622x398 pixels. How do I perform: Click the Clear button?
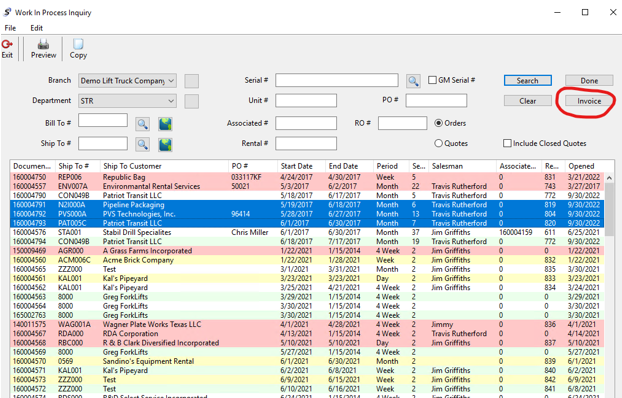point(528,101)
